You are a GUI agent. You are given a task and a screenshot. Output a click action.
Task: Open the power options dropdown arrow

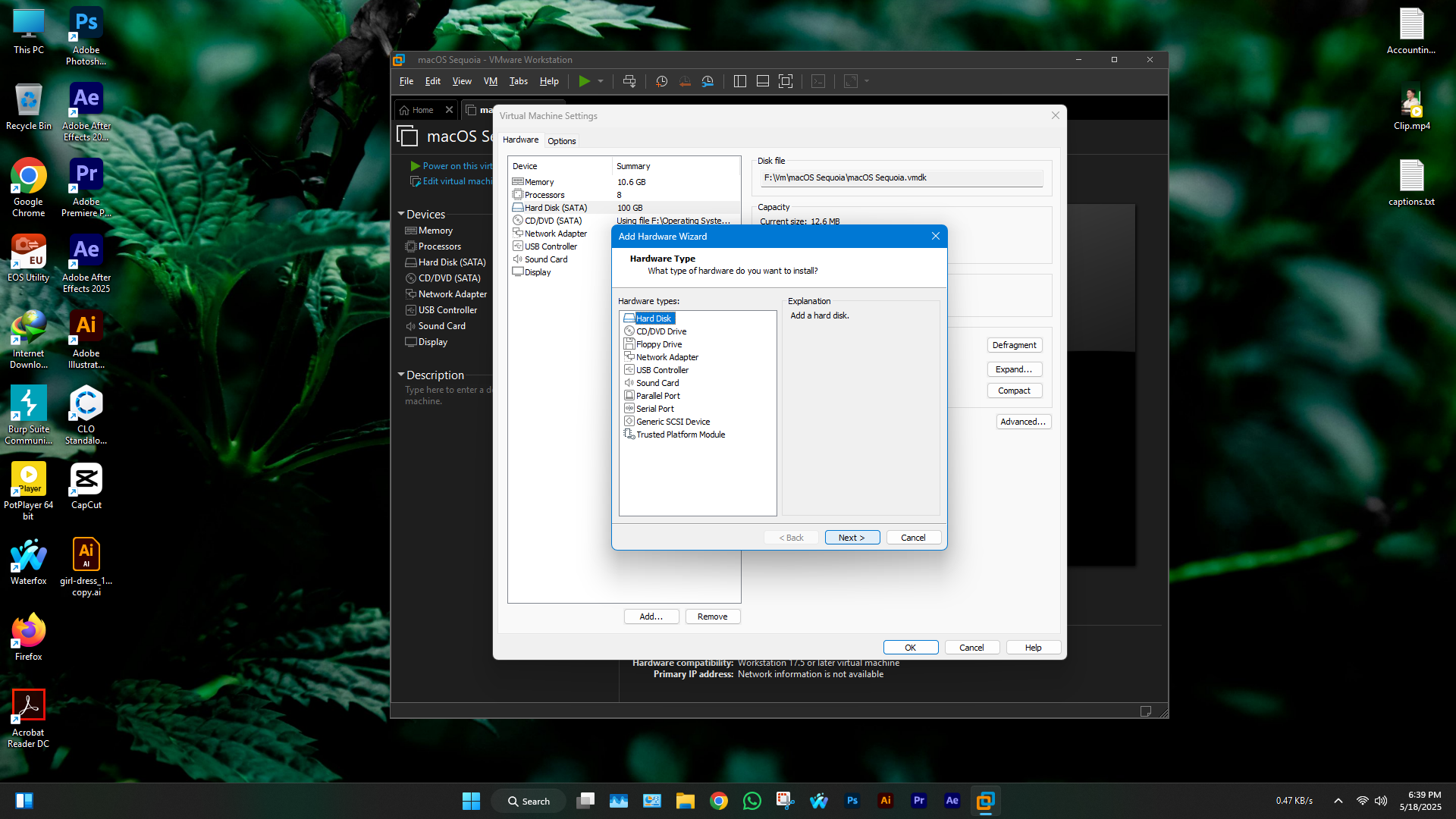coord(601,81)
